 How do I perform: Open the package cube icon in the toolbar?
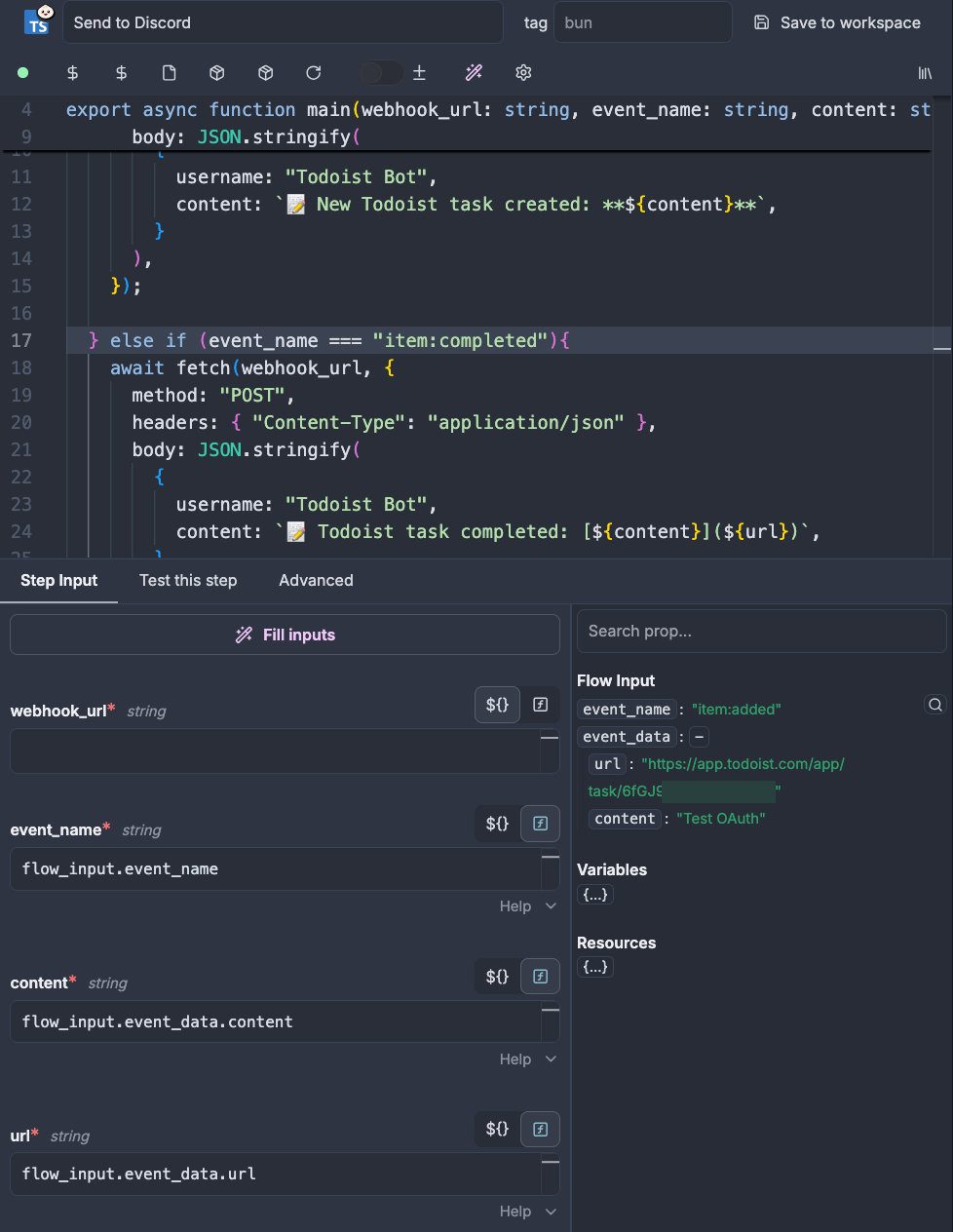(x=216, y=72)
